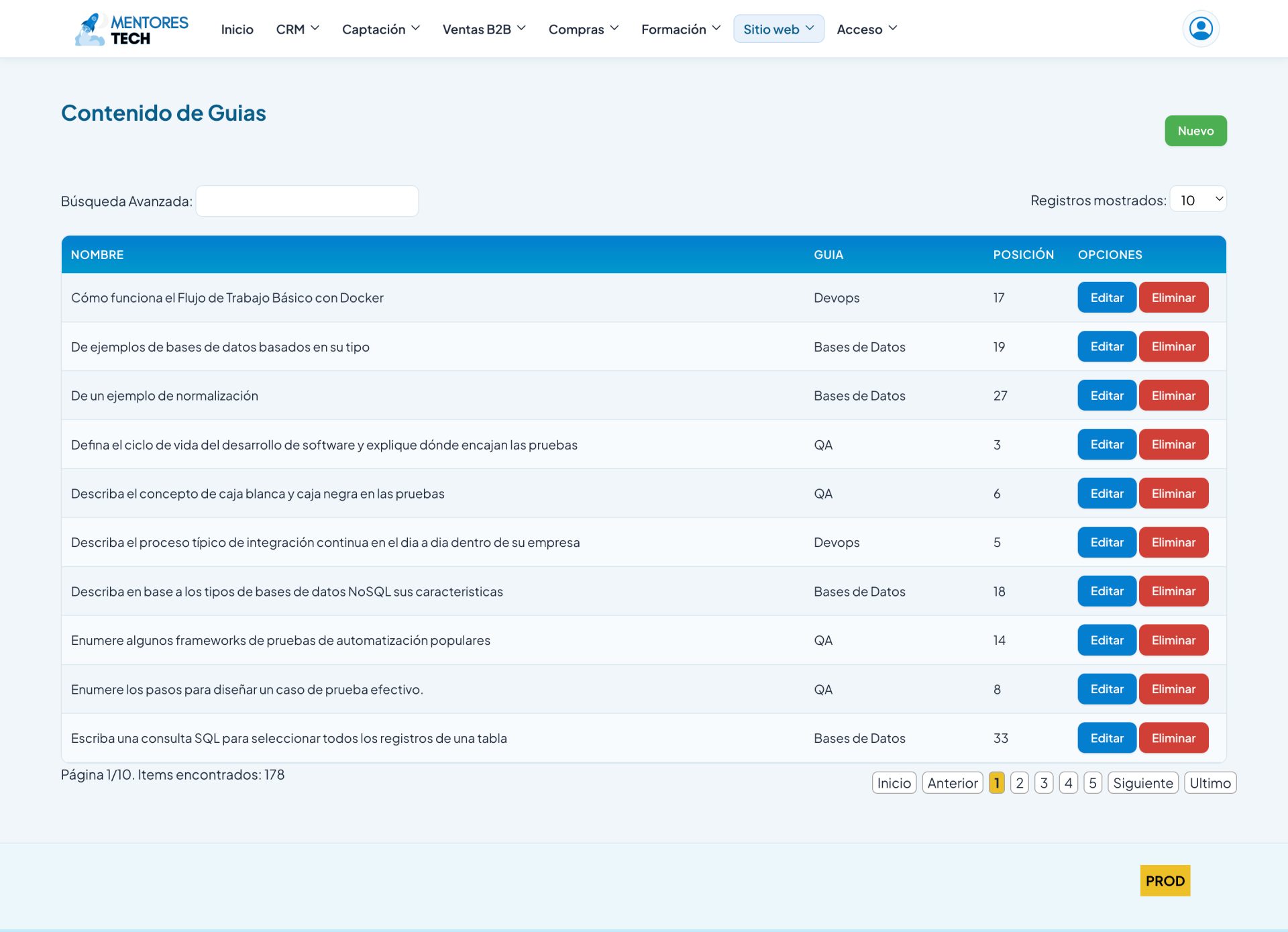Edit the 'bases de datos NoSQL' row
Viewport: 1288px width, 932px height.
click(x=1106, y=592)
